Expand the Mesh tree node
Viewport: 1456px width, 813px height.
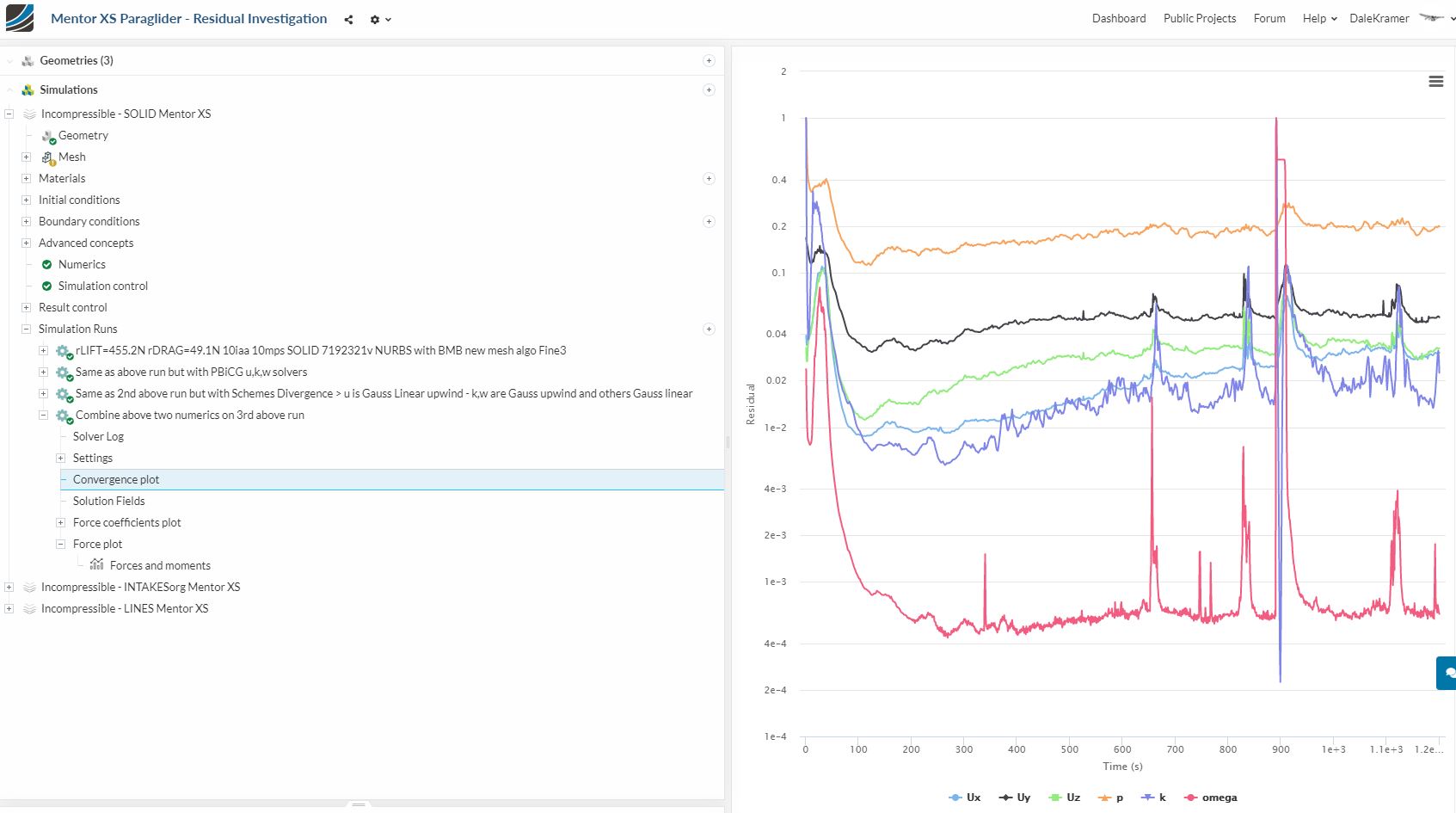26,157
